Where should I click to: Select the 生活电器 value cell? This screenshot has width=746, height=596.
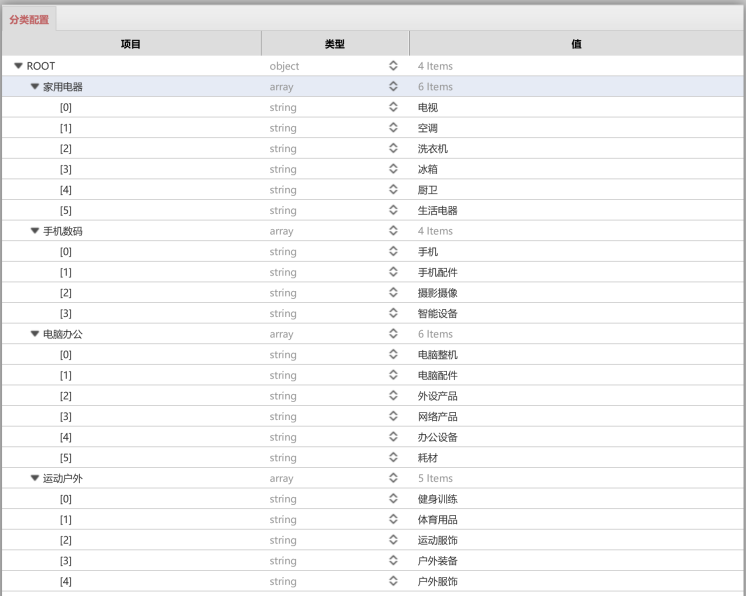tap(577, 210)
